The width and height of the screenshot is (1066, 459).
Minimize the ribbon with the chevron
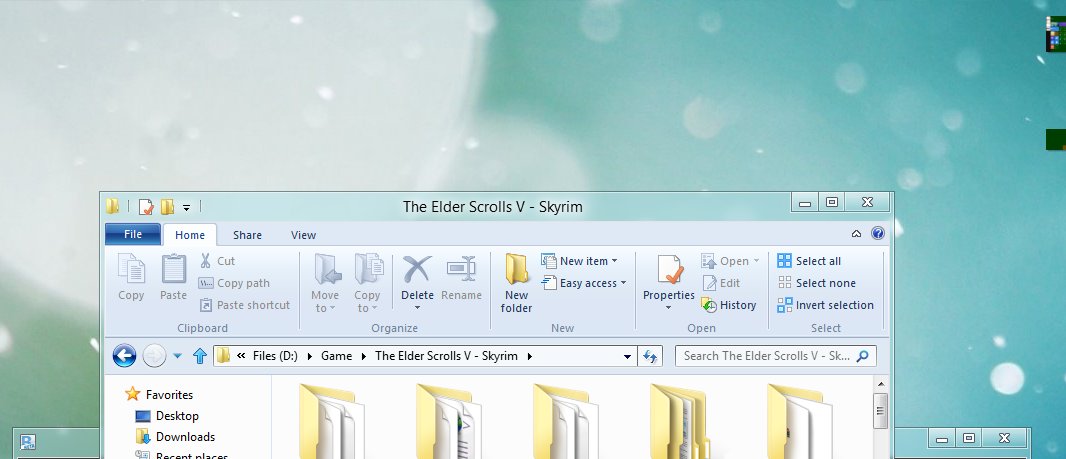857,234
